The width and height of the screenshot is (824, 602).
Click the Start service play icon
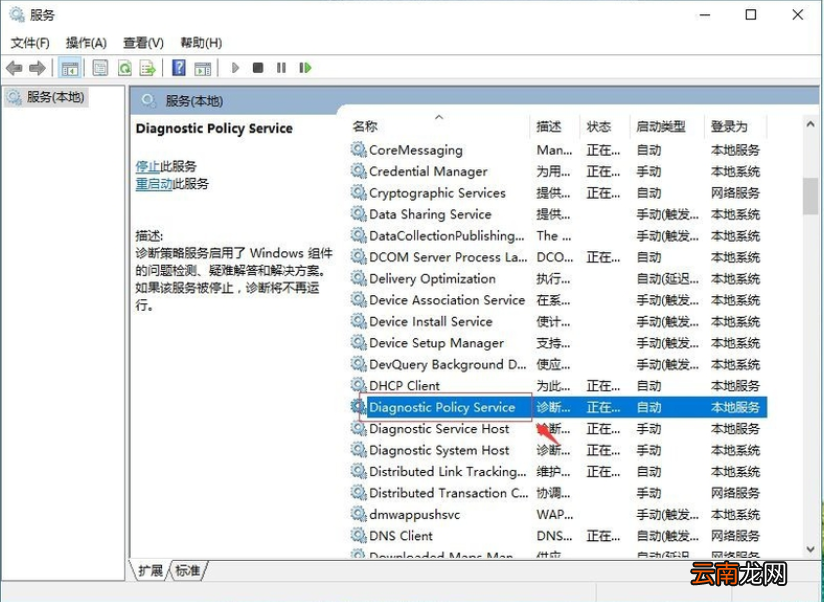point(235,68)
